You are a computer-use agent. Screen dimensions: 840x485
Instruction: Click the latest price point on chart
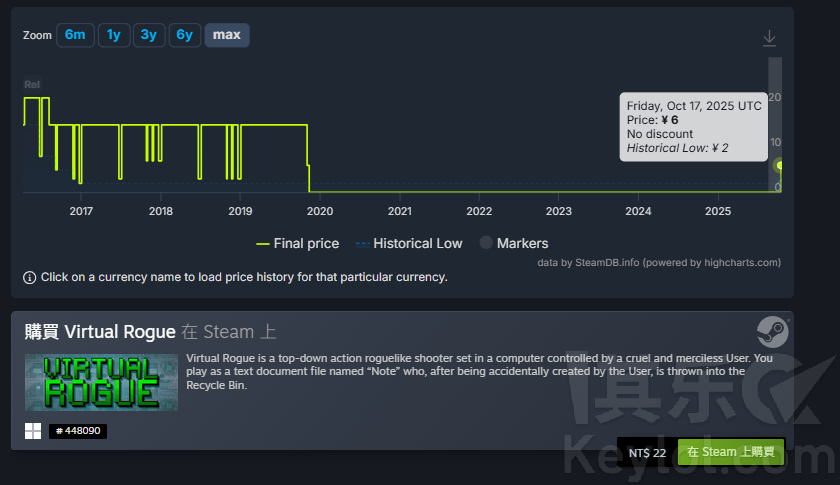click(x=779, y=166)
